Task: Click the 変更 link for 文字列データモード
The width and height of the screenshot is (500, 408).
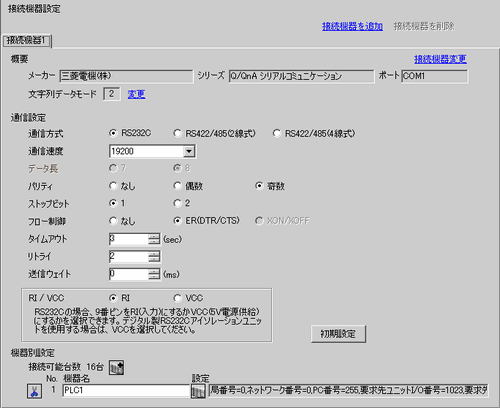Action: (x=136, y=94)
